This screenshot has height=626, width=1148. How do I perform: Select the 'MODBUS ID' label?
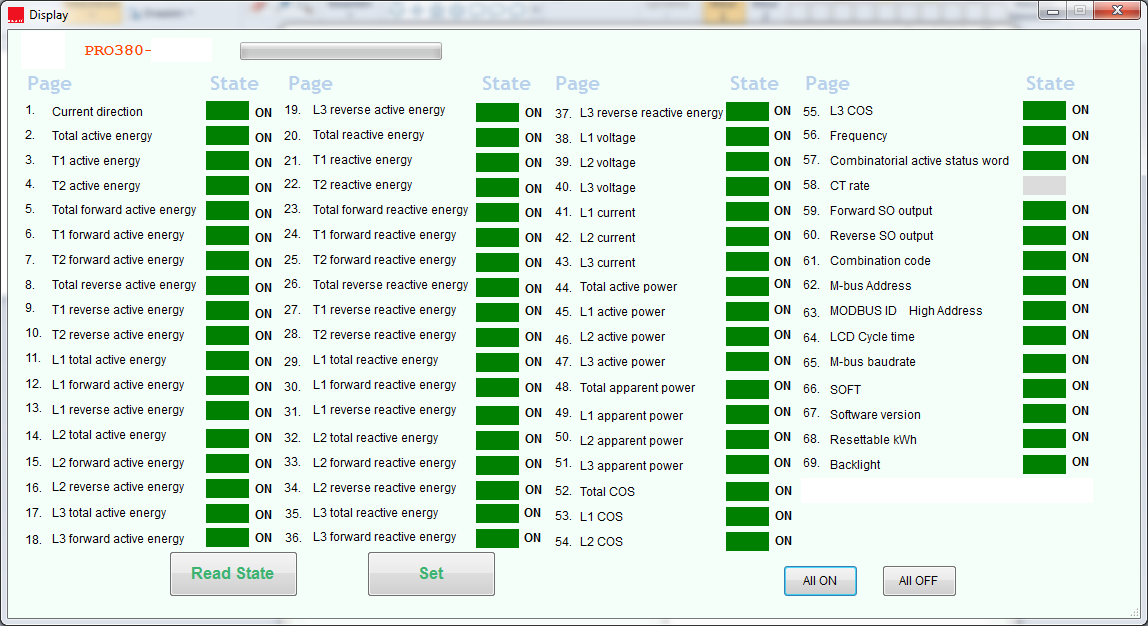[x=863, y=310]
